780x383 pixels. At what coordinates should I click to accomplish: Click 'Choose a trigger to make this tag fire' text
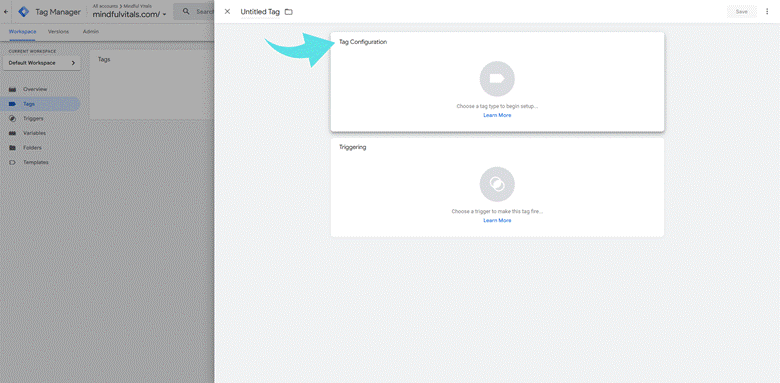[497, 211]
